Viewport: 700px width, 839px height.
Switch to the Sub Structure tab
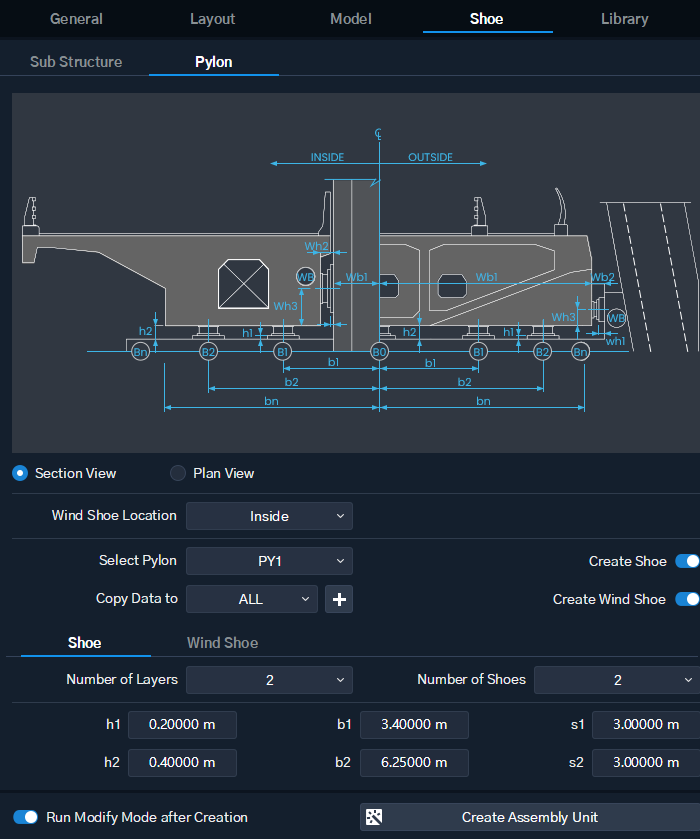click(x=76, y=62)
